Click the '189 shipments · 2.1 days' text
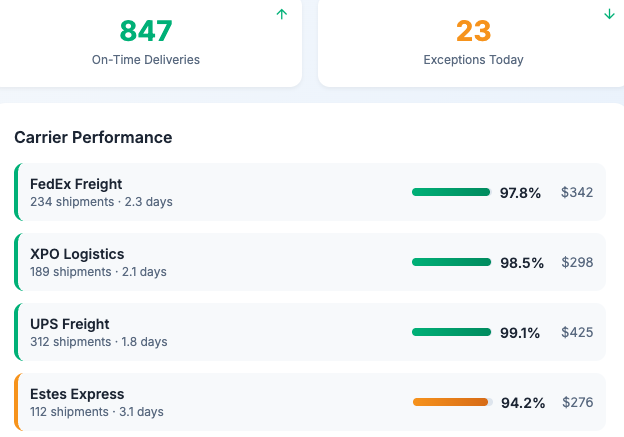This screenshot has width=624, height=437. 98,272
